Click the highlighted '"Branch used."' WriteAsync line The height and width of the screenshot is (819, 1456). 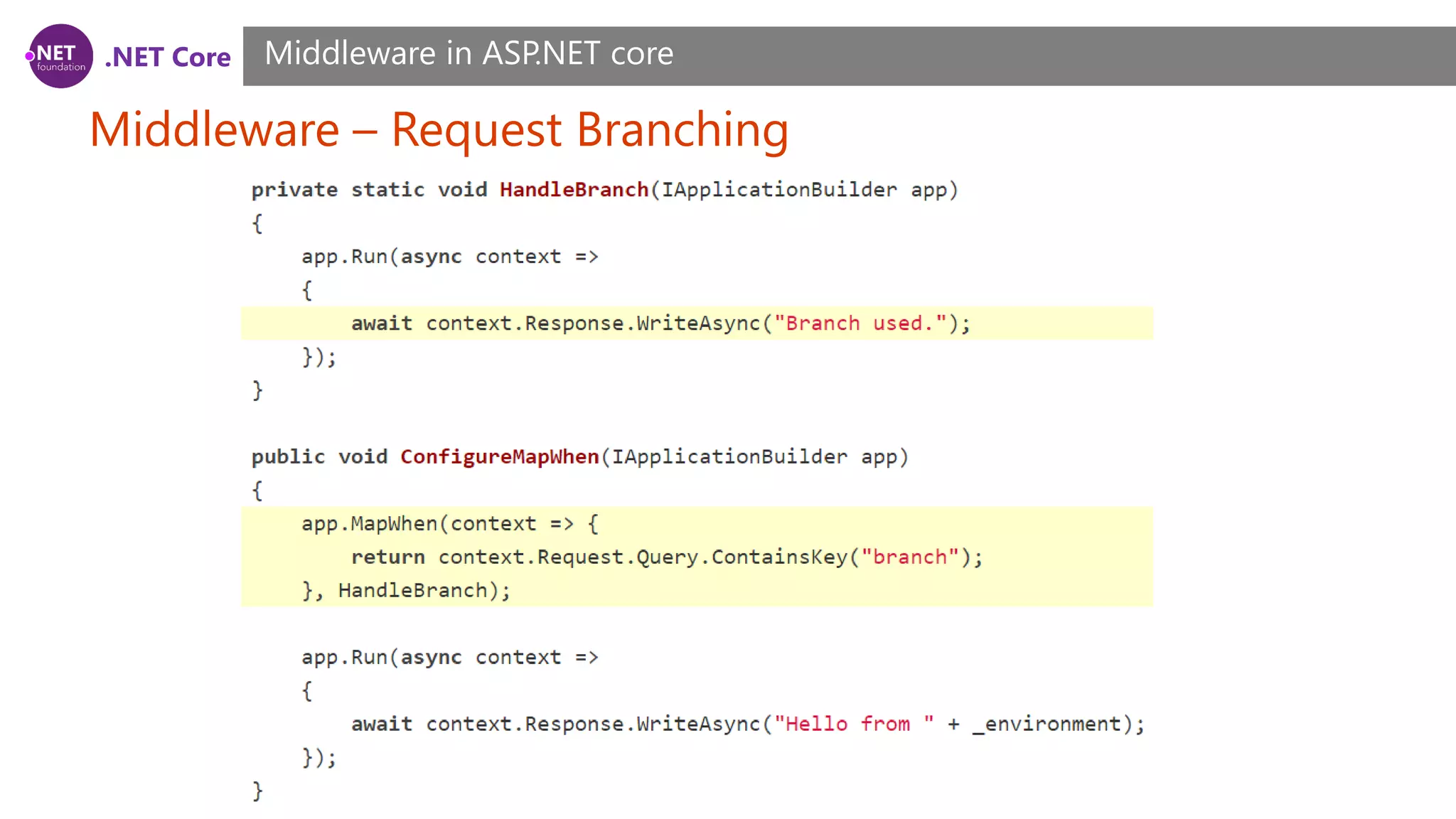click(x=697, y=323)
